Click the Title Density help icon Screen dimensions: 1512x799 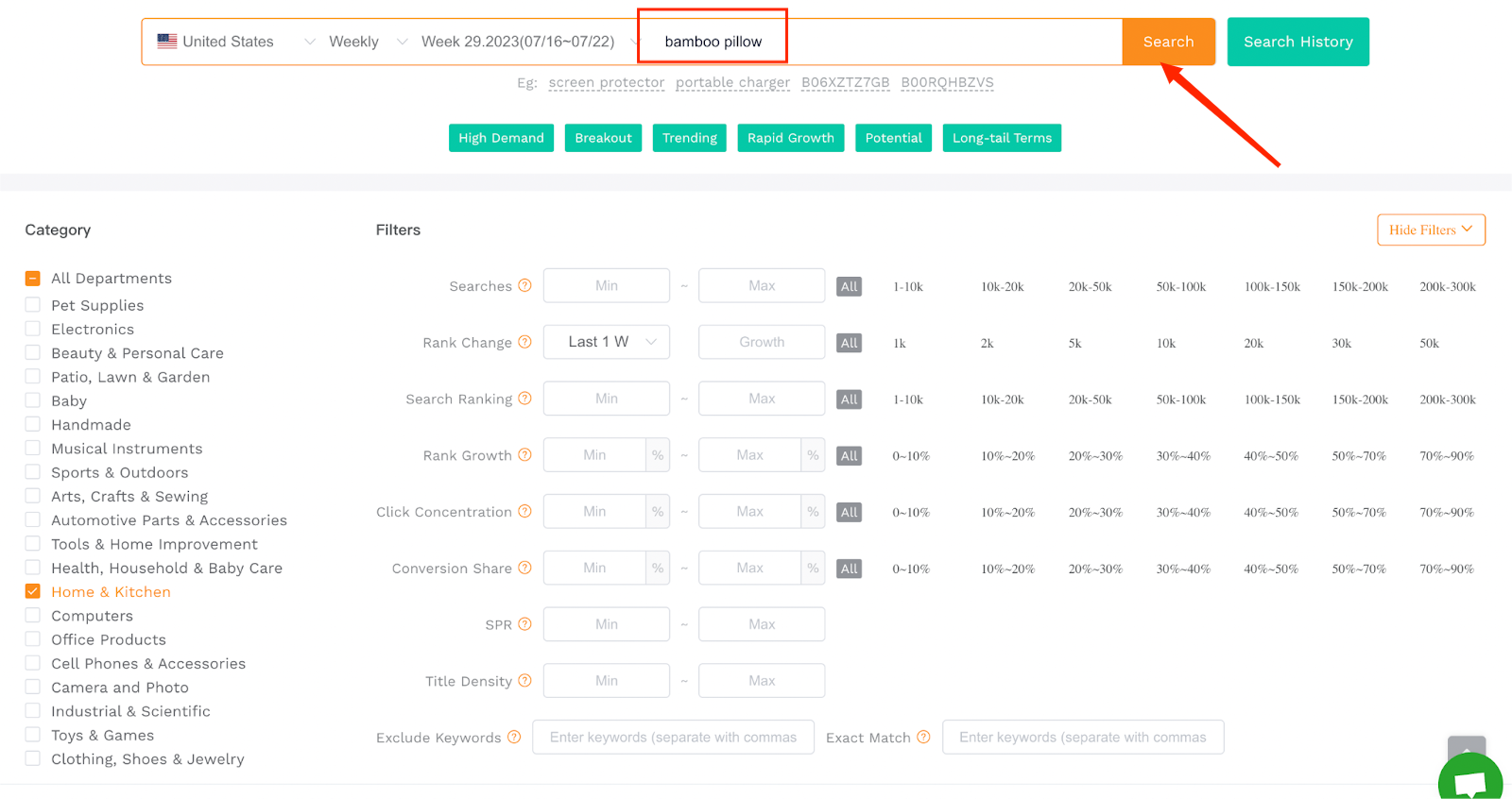coord(524,680)
